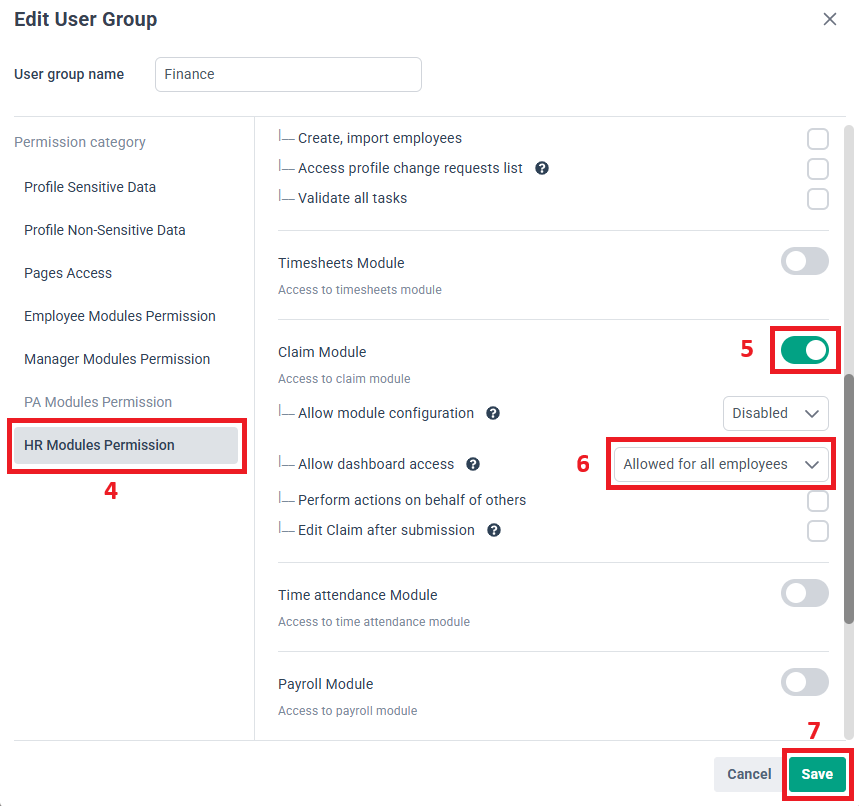Turn on the Payroll Module toggle
859x806 pixels.
pyautogui.click(x=804, y=682)
